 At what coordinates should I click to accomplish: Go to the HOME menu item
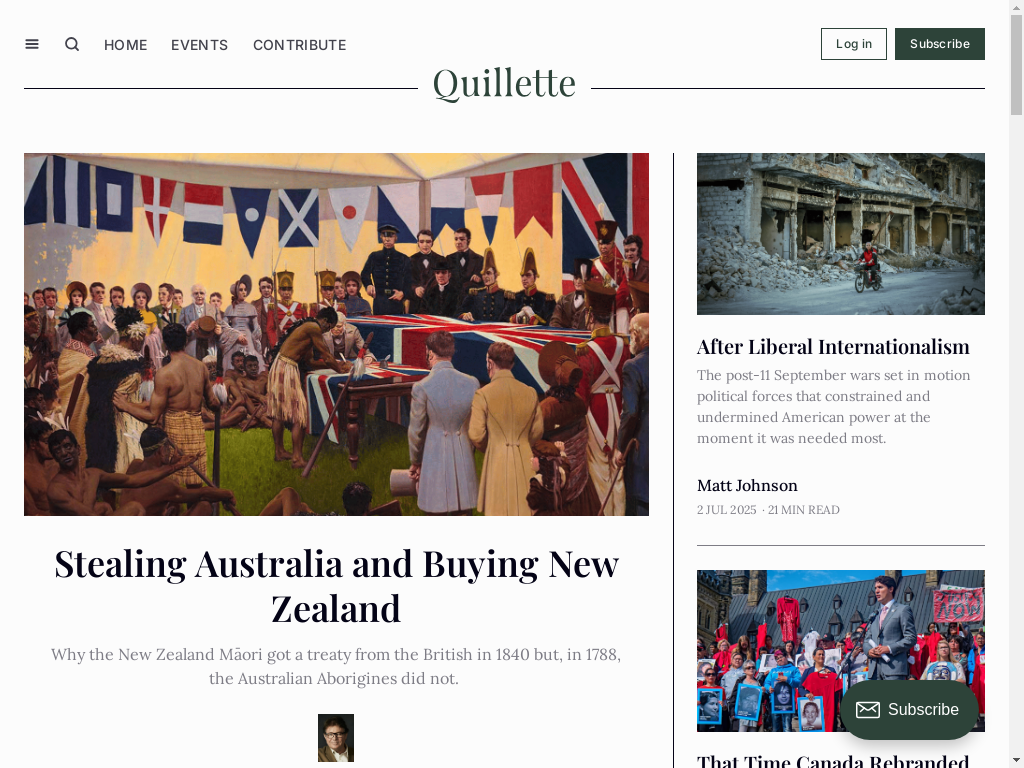click(x=125, y=45)
